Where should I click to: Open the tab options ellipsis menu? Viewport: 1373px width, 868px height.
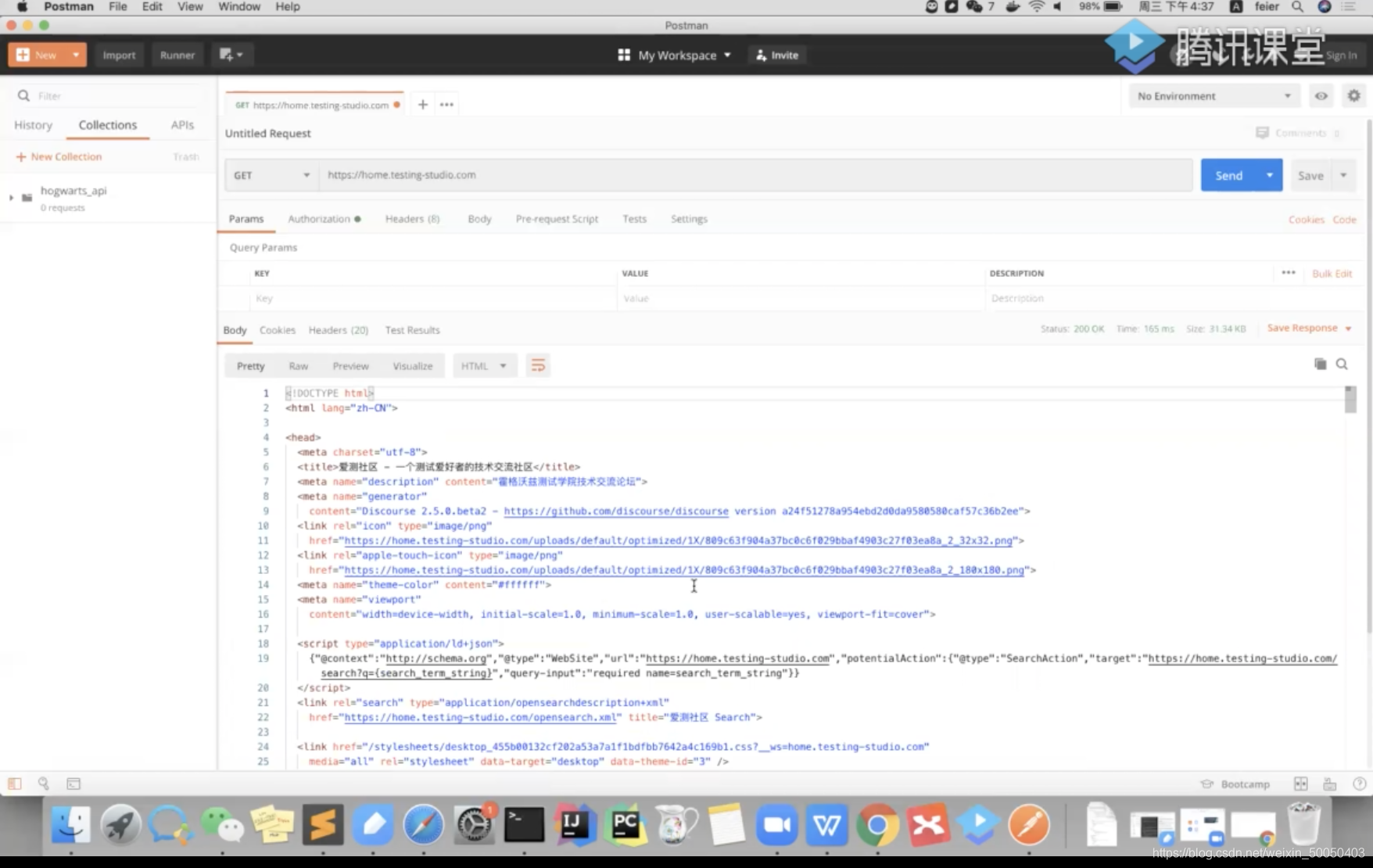[x=446, y=104]
